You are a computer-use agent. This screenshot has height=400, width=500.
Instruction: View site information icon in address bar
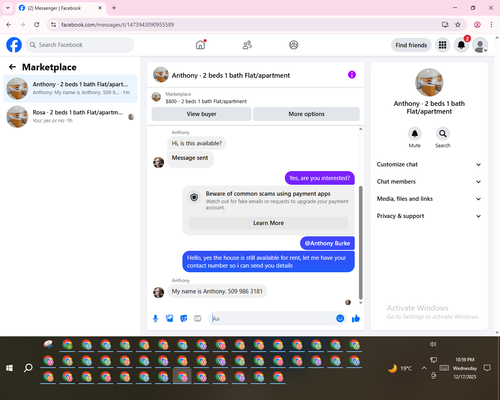[x=53, y=25]
